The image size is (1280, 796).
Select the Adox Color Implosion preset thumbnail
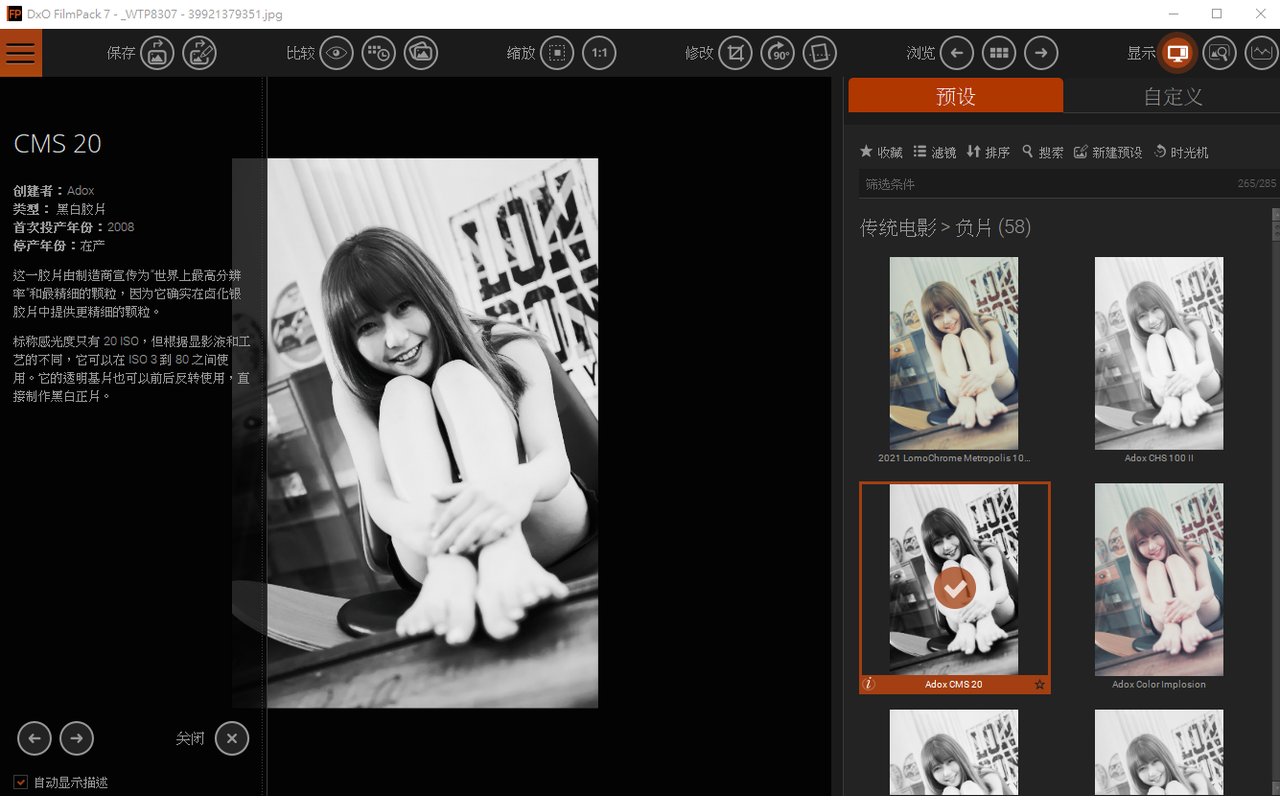tap(1158, 579)
